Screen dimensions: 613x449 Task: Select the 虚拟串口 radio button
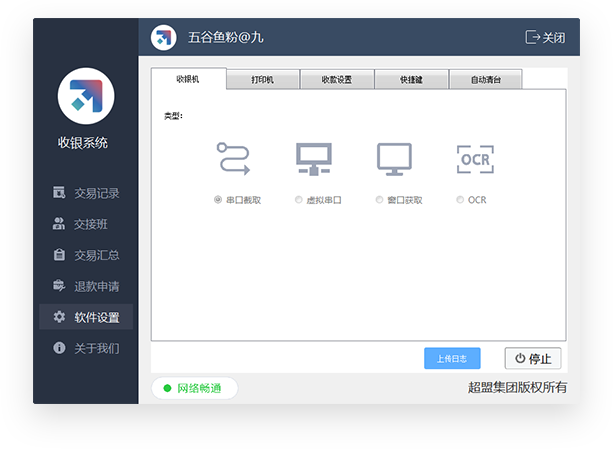pyautogui.click(x=299, y=200)
